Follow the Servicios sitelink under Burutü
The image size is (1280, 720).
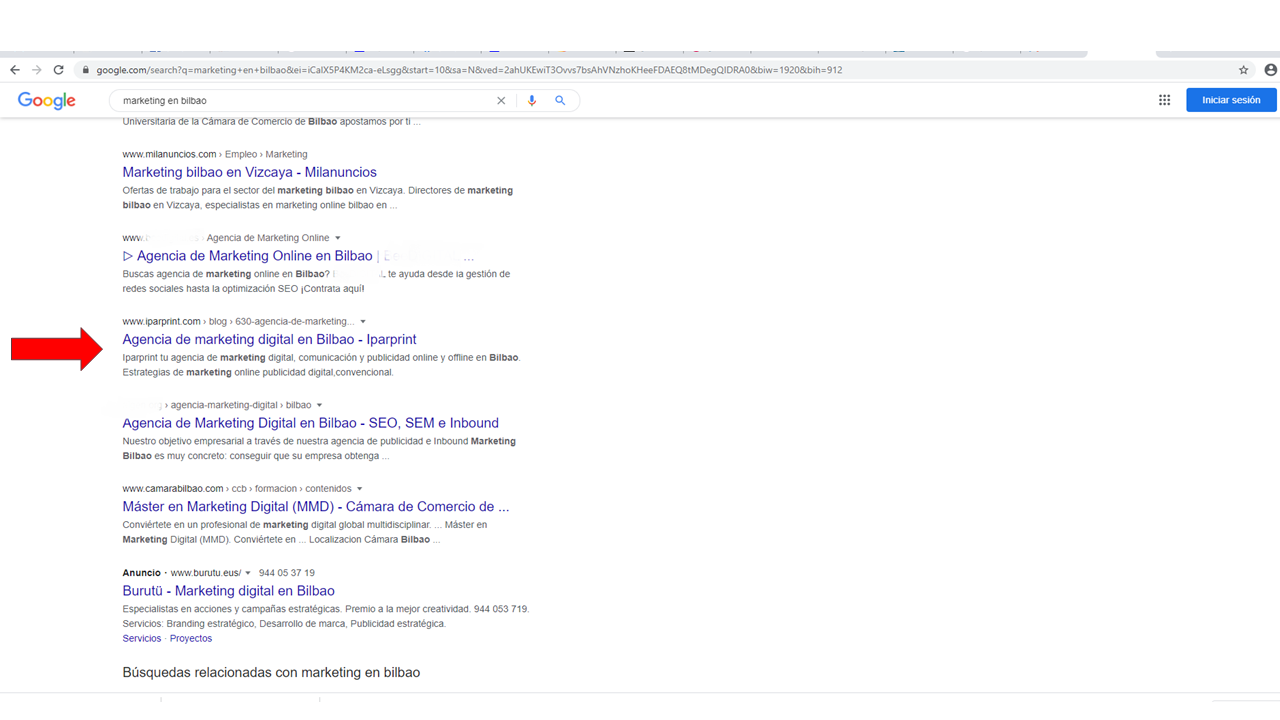(x=142, y=638)
